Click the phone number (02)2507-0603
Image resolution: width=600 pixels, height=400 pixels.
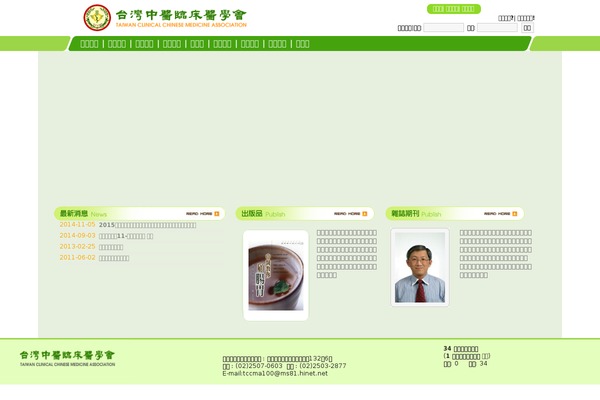259,366
